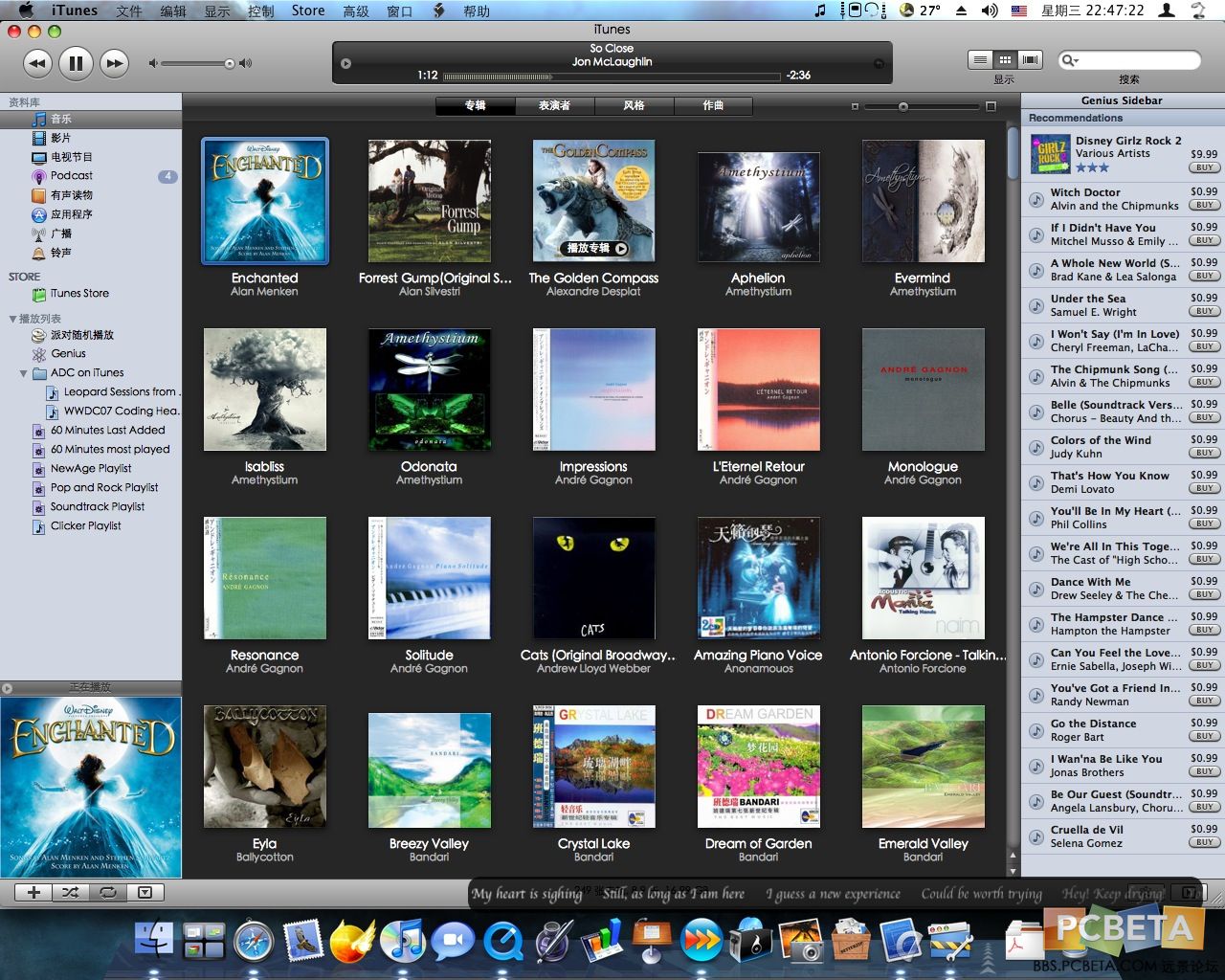Open 电视节目 in sidebar
The width and height of the screenshot is (1225, 980).
coord(91,157)
